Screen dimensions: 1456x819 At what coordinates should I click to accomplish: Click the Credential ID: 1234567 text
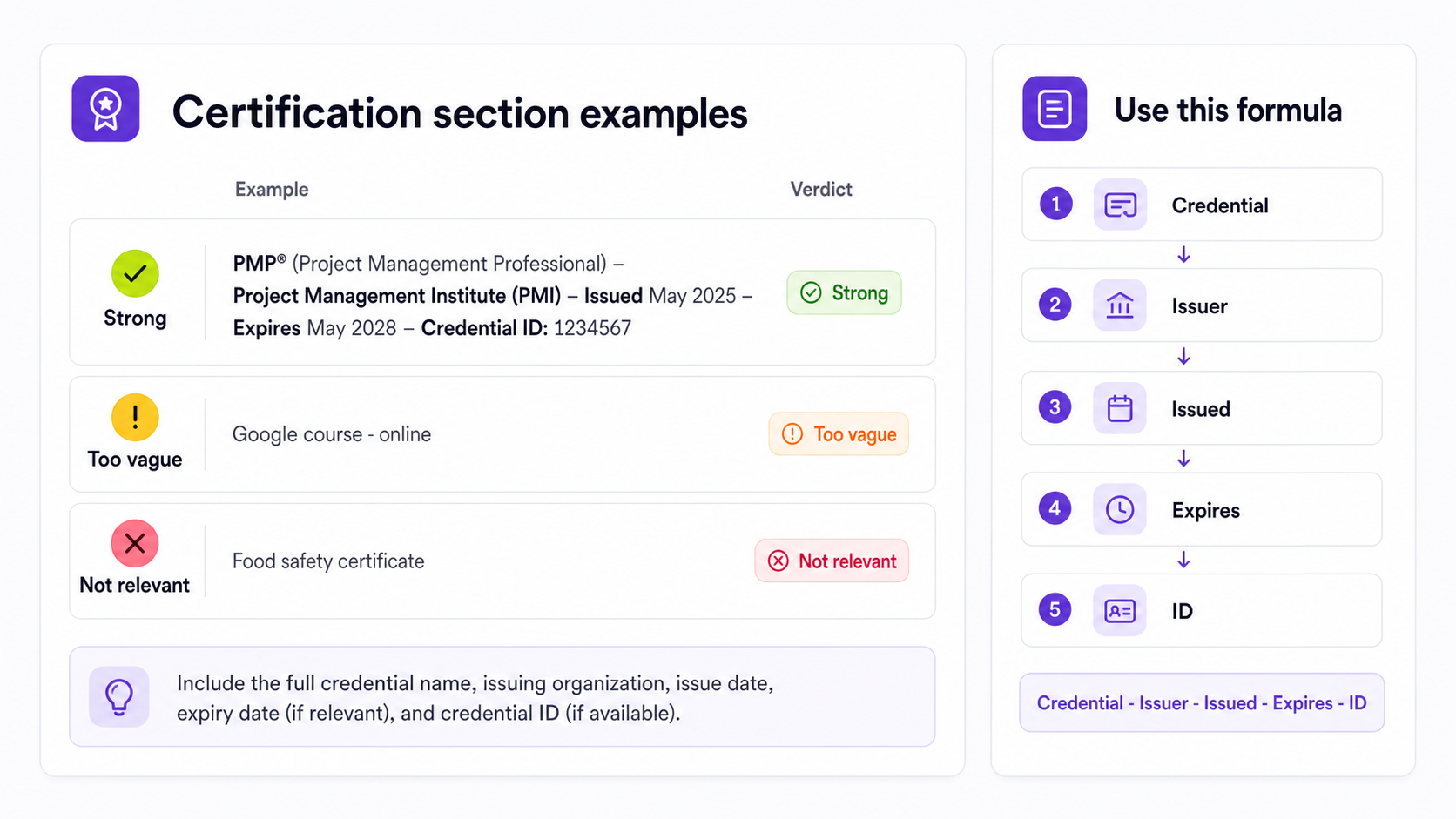[x=526, y=328]
